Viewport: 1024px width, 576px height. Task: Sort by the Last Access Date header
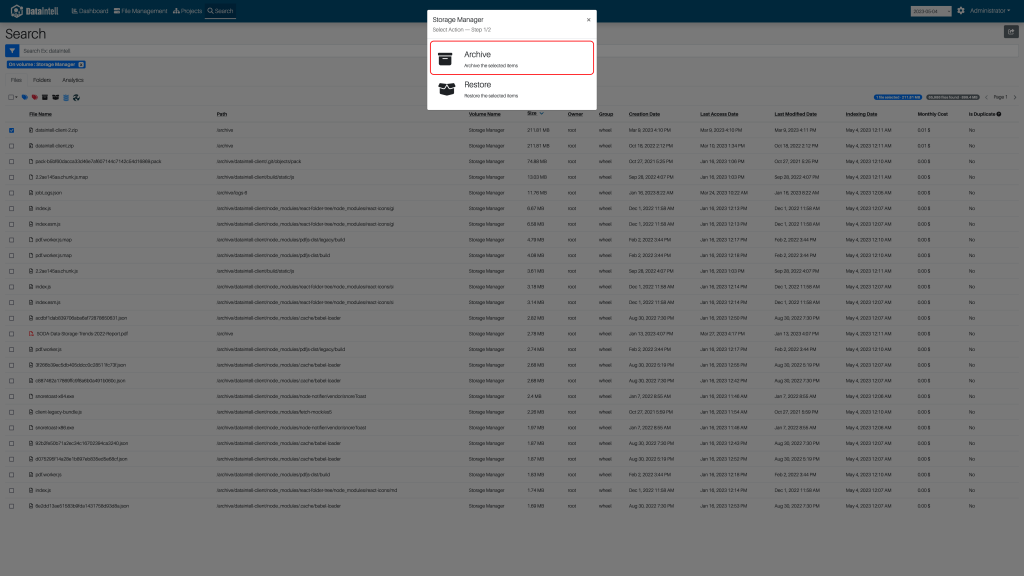pyautogui.click(x=719, y=114)
